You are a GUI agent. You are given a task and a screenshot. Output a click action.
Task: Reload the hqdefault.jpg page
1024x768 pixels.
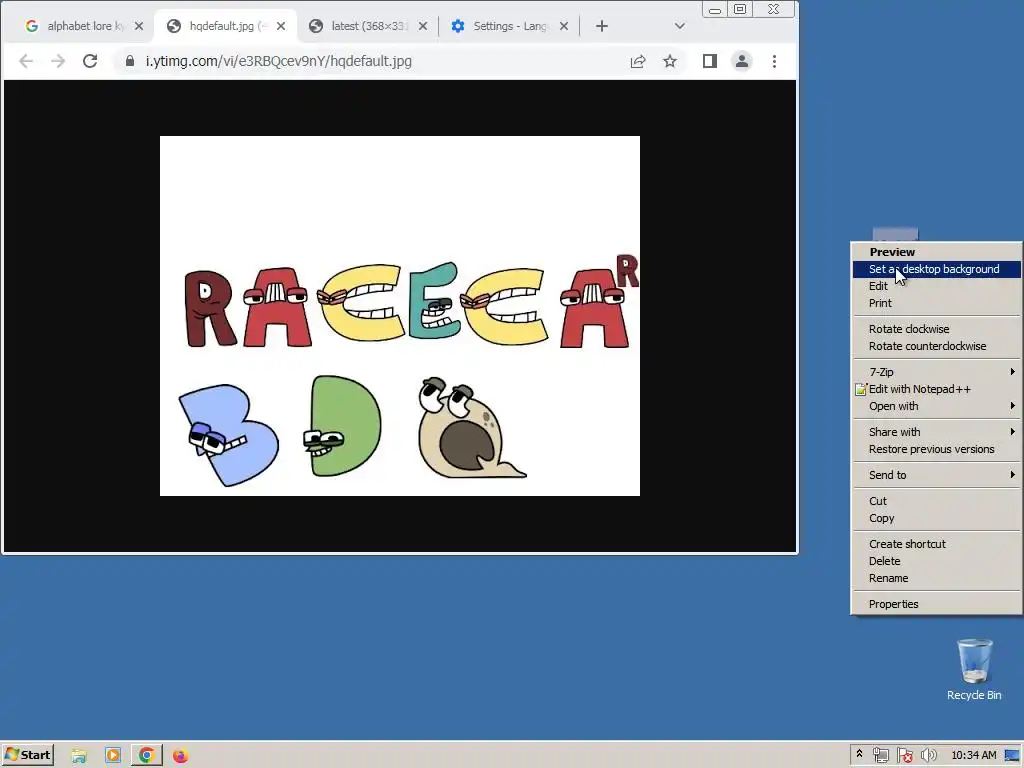90,61
